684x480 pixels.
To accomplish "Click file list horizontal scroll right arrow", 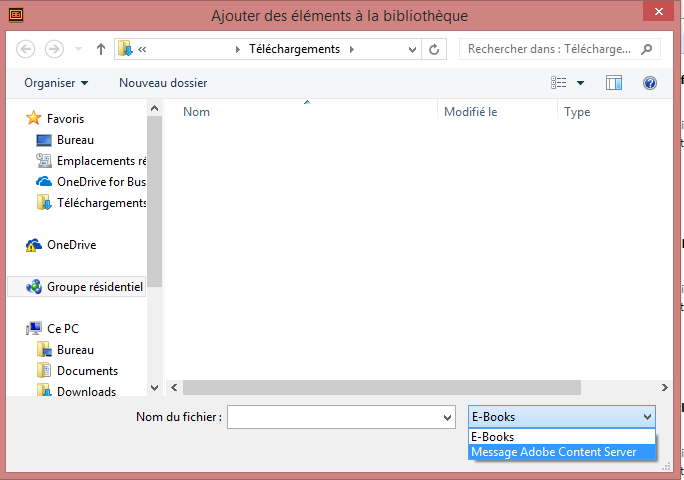I will 664,387.
